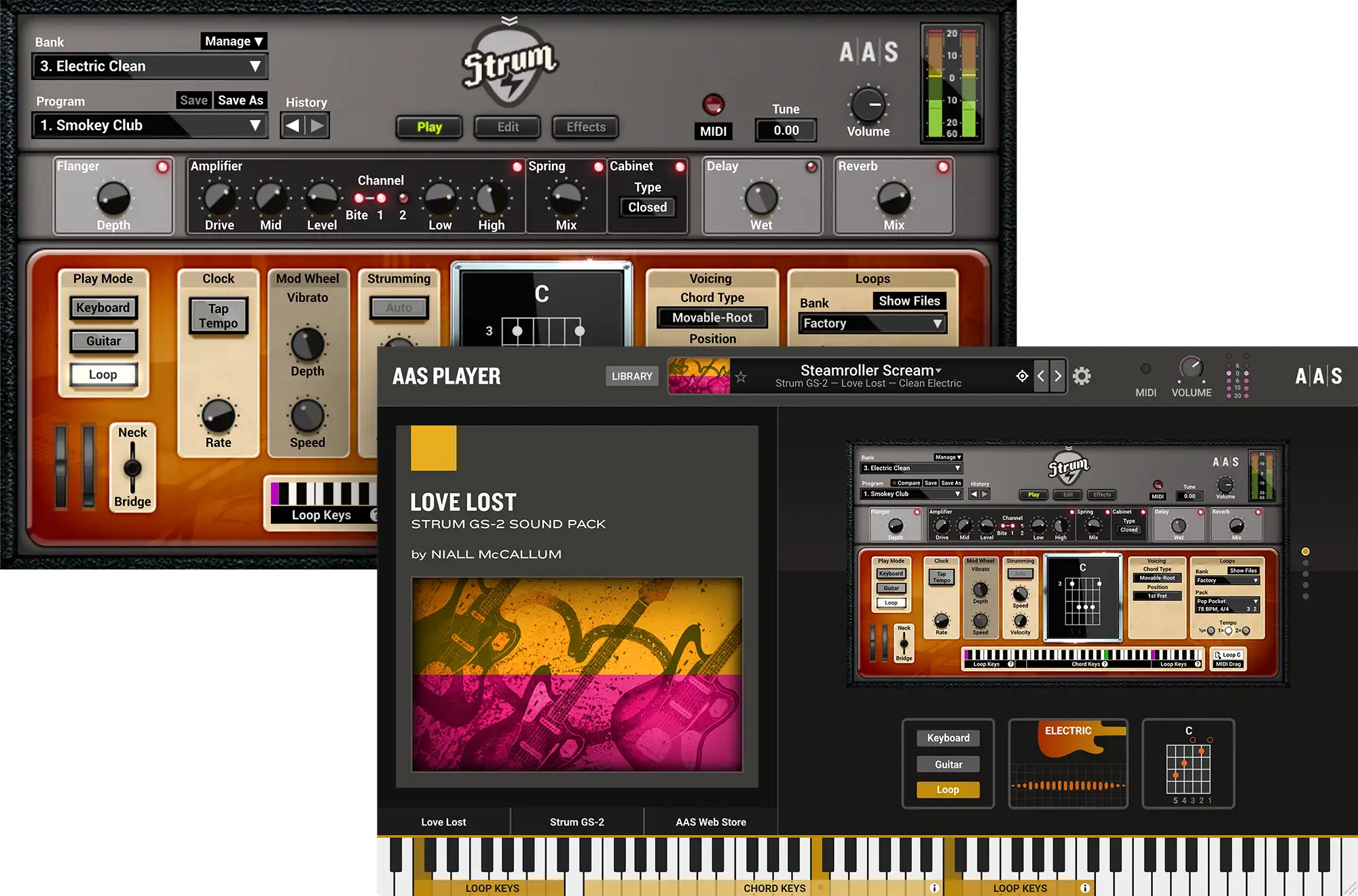1358x896 pixels.
Task: Click the AAS Player VOLUME knob
Action: (x=1191, y=368)
